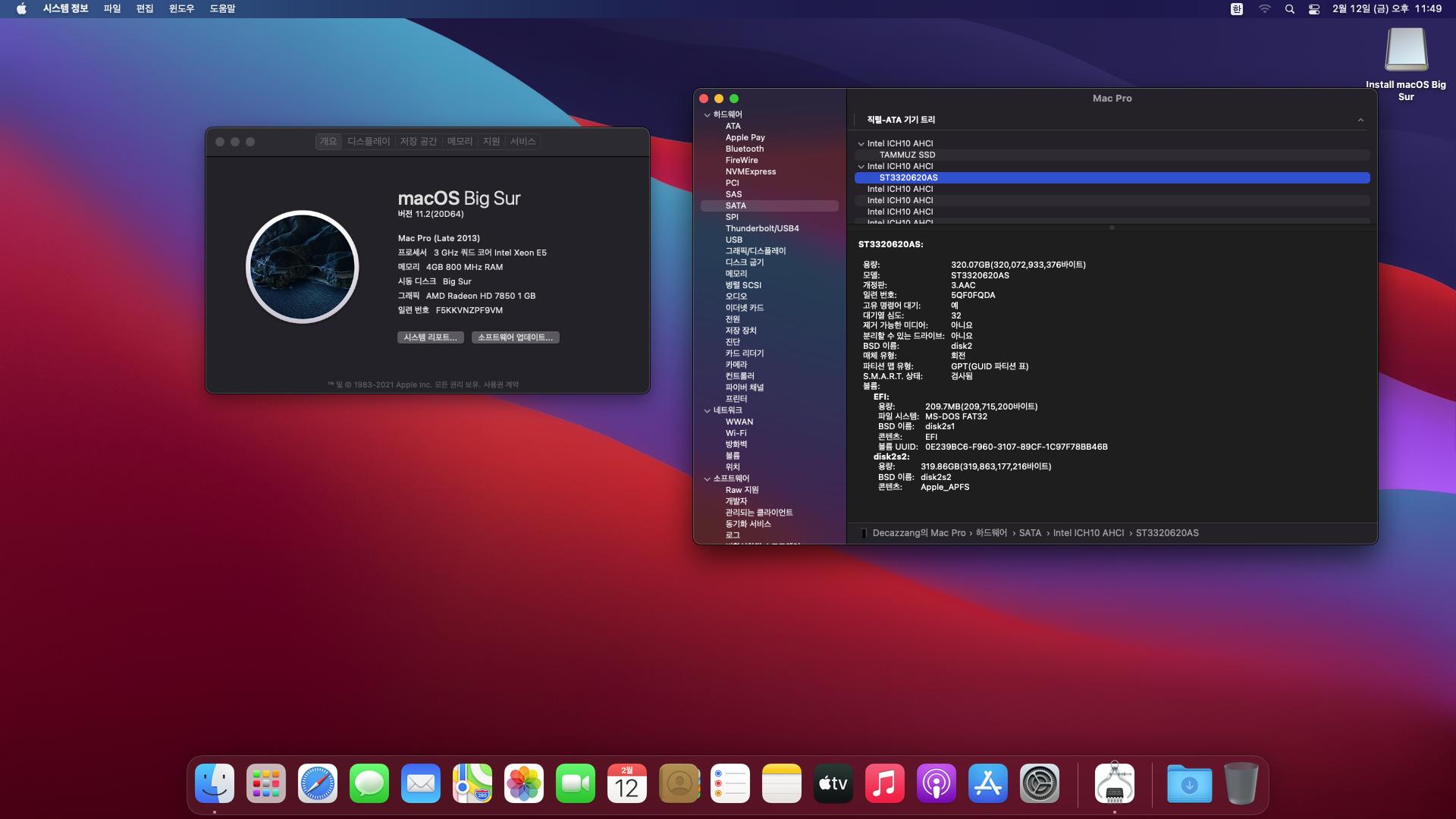The image size is (1456, 819).
Task: Open 시스템 정보 application menu
Action: click(x=66, y=9)
